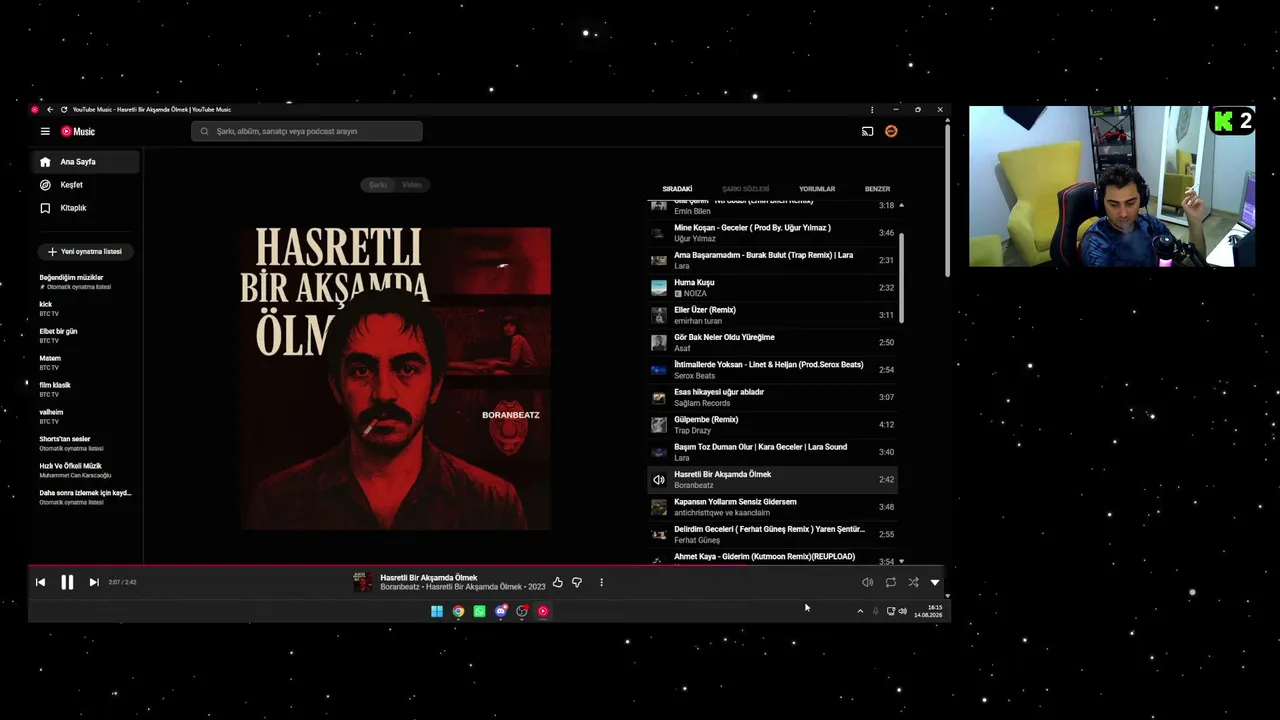Open the Daha sonra izlemek için kaydedilenler playlist

pos(86,497)
